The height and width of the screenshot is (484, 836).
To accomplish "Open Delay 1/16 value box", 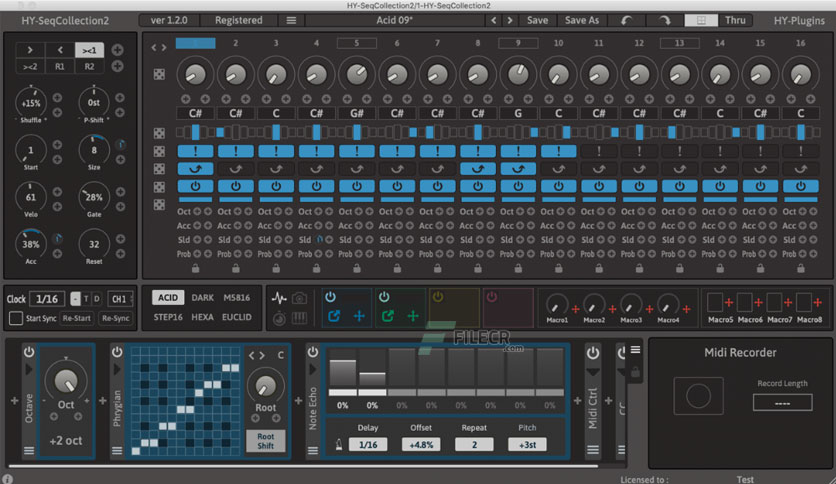I will coord(368,445).
